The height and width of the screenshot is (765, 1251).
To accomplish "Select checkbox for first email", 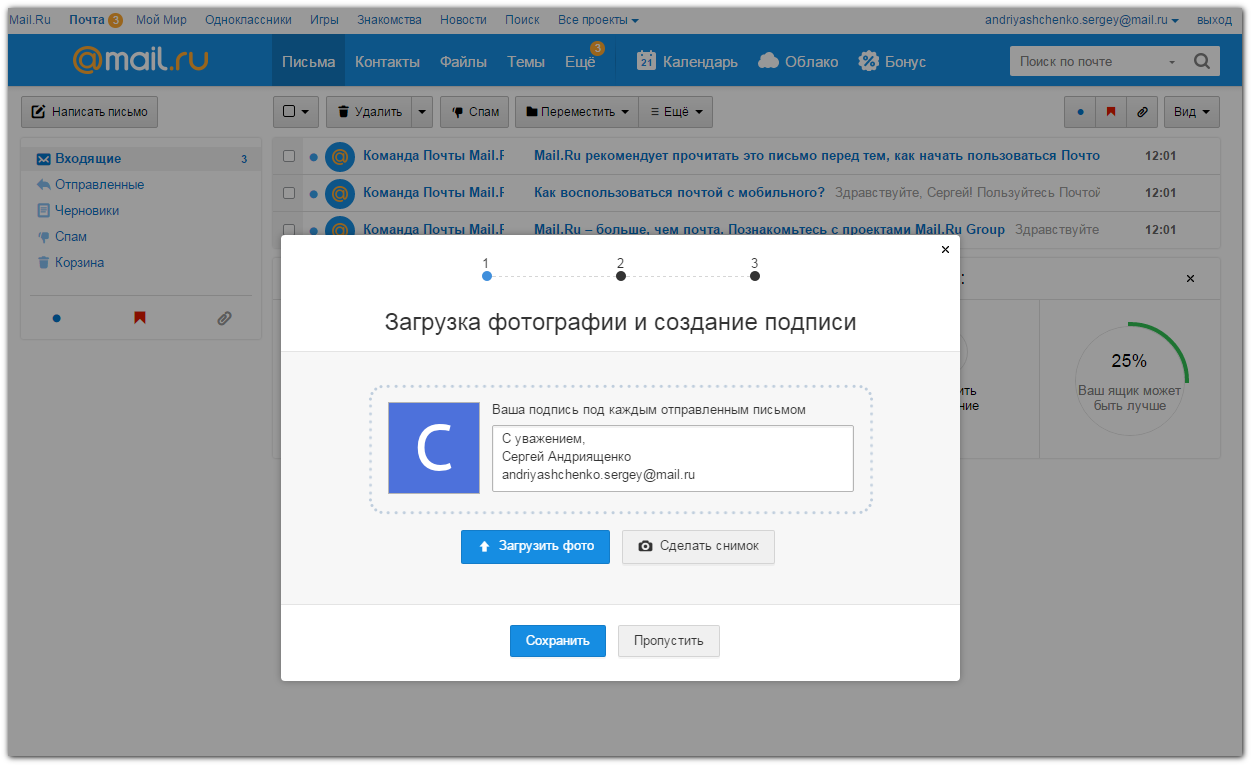I will [x=289, y=156].
